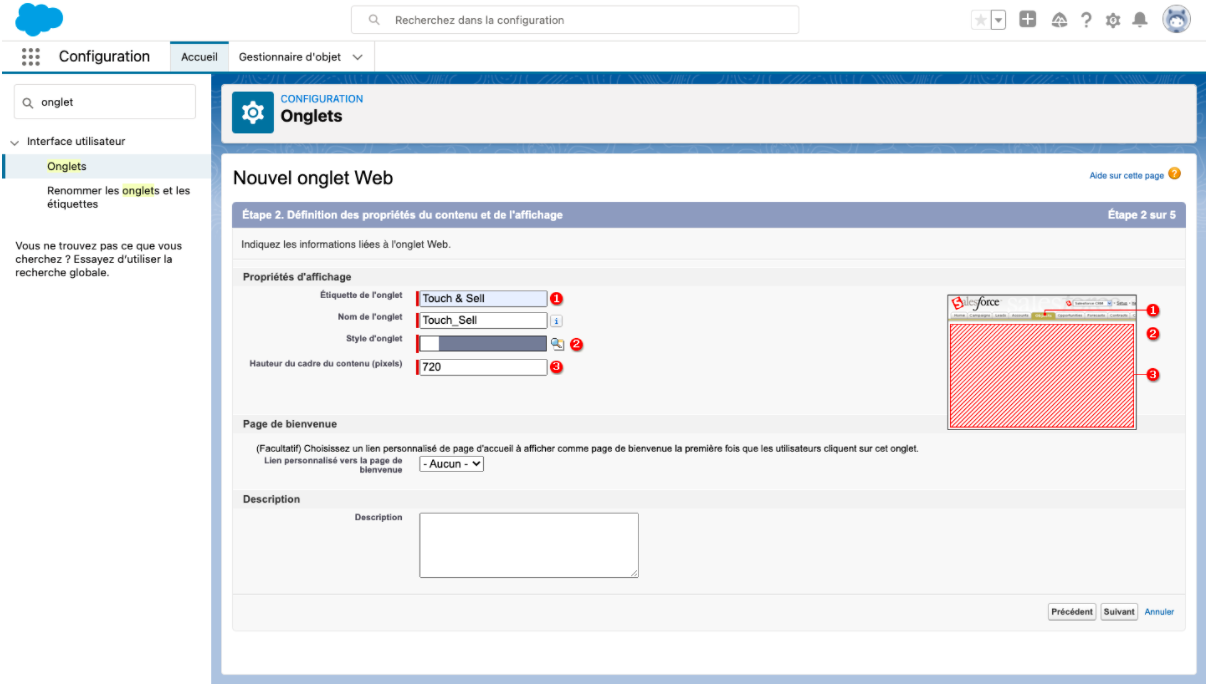1215x688 pixels.
Task: Click the tab style color field
Action: coord(482,343)
